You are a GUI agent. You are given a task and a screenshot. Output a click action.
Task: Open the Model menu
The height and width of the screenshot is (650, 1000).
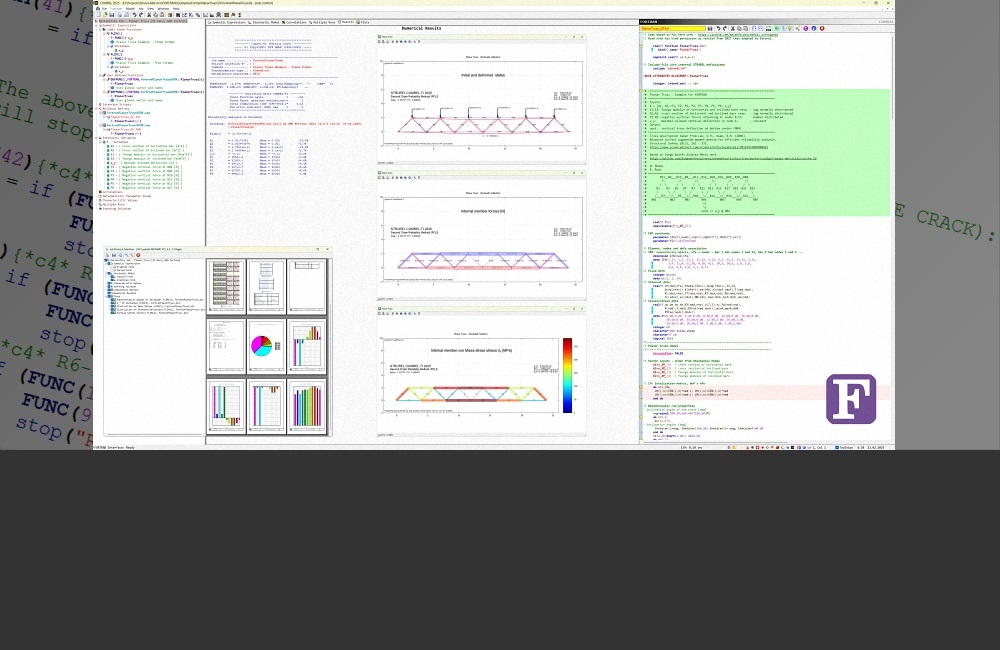point(130,9)
